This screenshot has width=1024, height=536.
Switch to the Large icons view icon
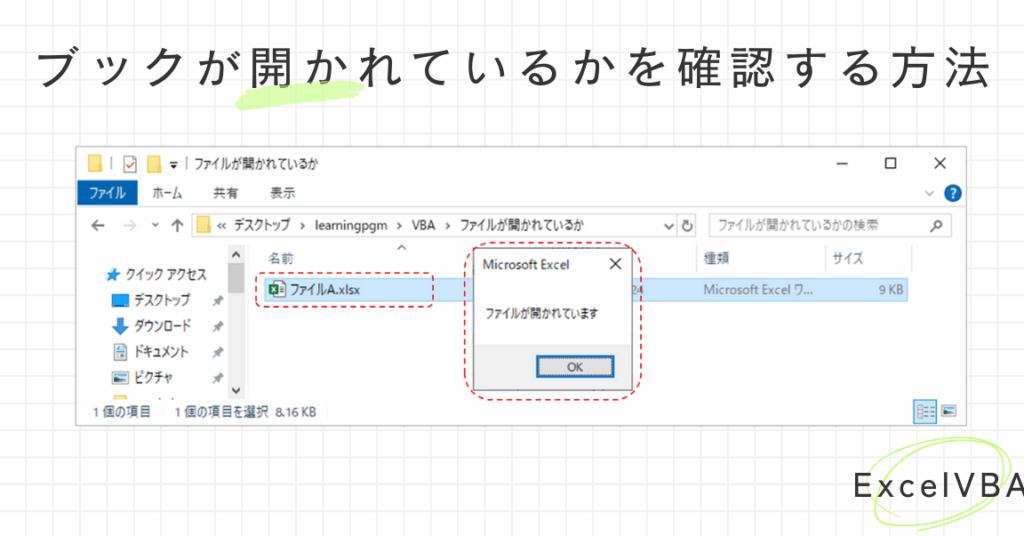click(x=948, y=411)
